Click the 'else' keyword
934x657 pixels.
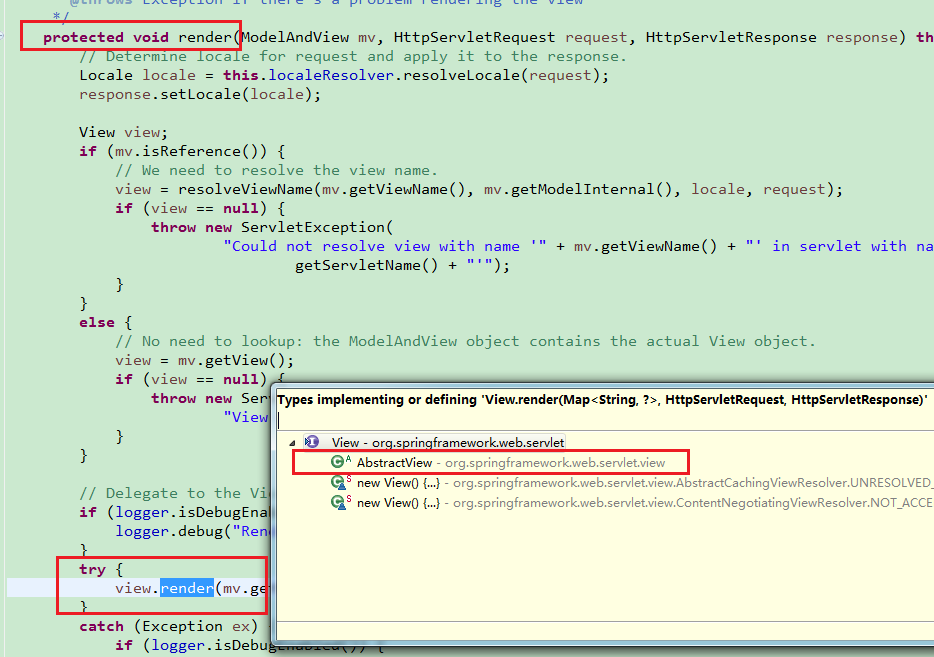pyautogui.click(x=96, y=322)
